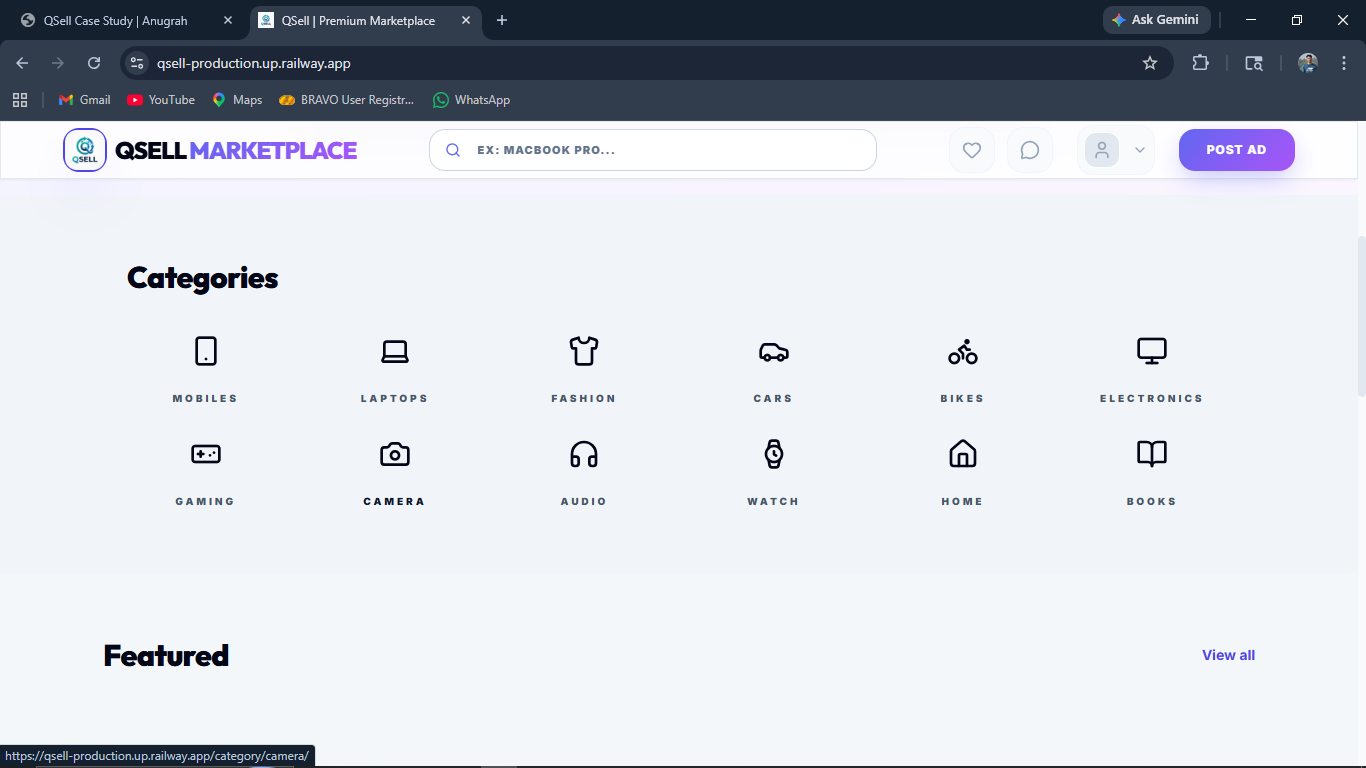Click the Post Ad button

pos(1236,150)
